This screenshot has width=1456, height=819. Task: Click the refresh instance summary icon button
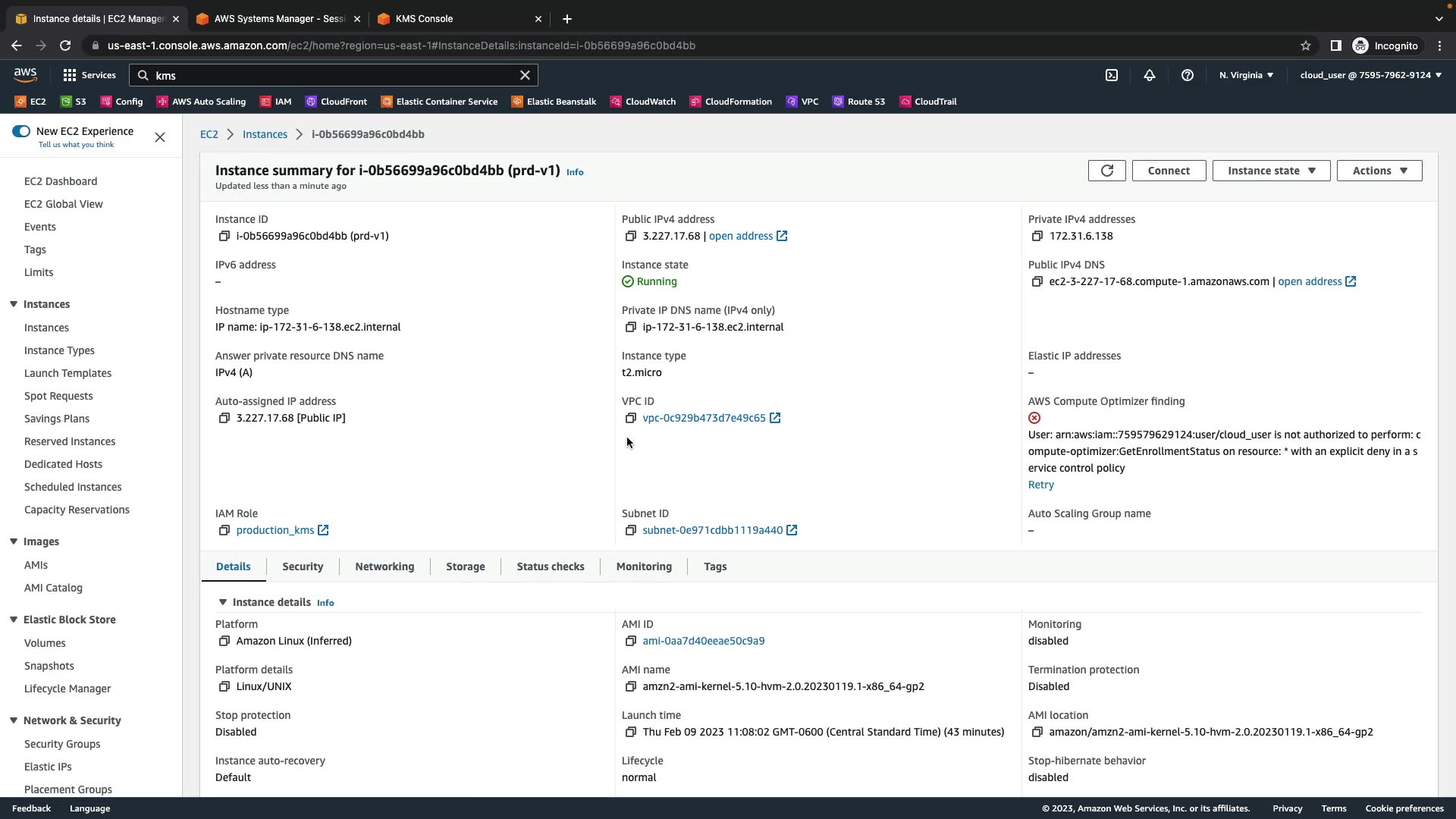click(1106, 171)
